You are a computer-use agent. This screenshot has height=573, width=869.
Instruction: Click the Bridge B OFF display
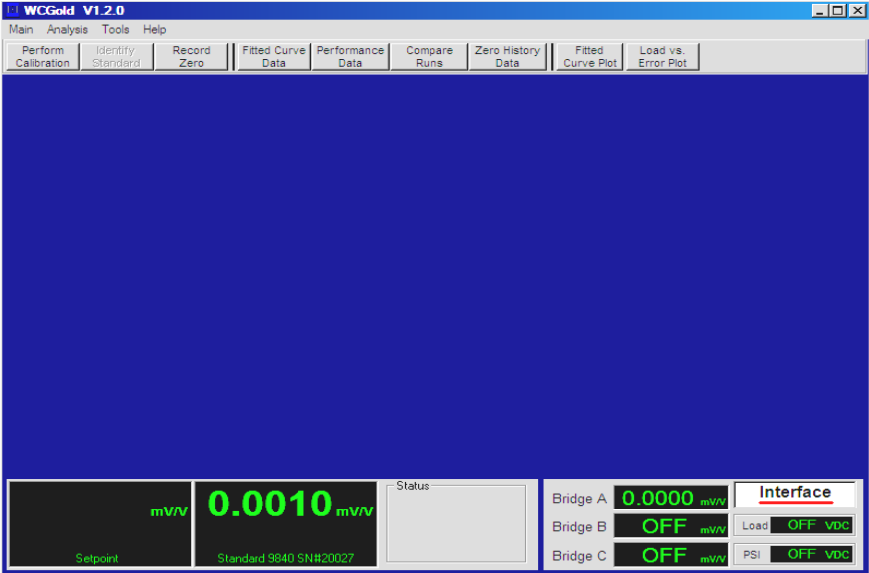tap(670, 526)
